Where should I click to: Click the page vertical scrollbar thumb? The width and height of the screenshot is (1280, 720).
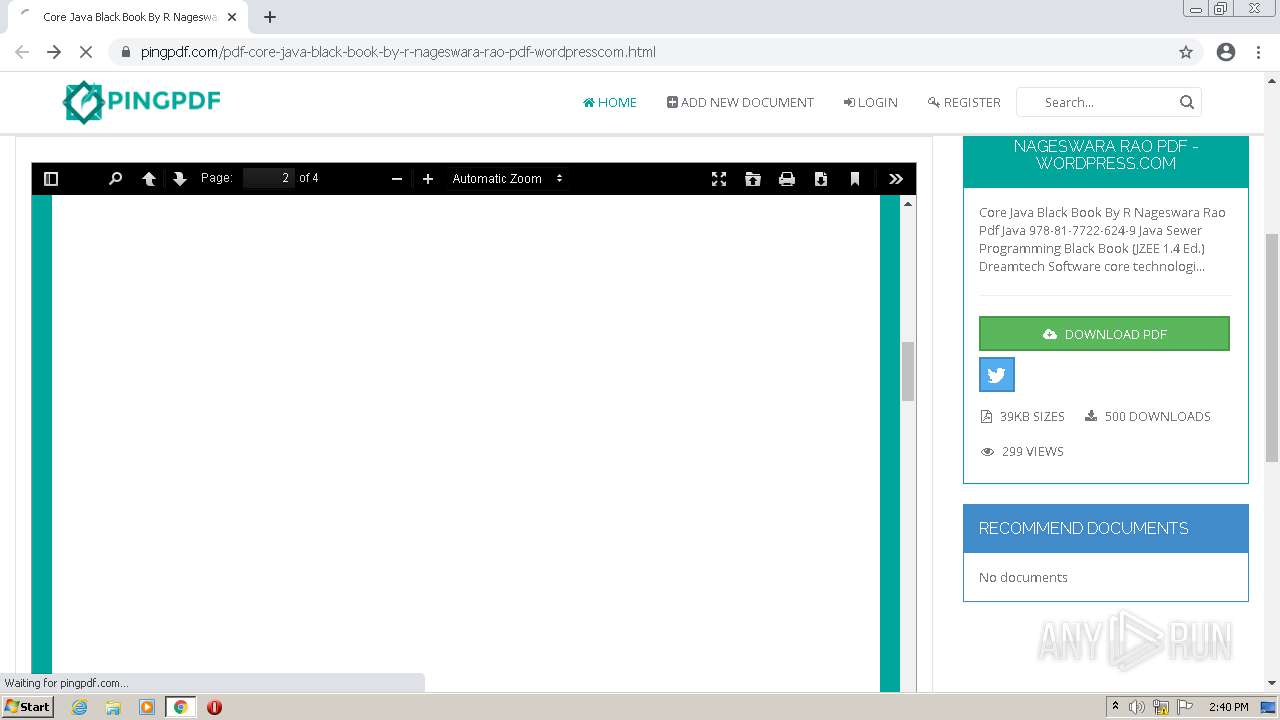(x=1272, y=348)
